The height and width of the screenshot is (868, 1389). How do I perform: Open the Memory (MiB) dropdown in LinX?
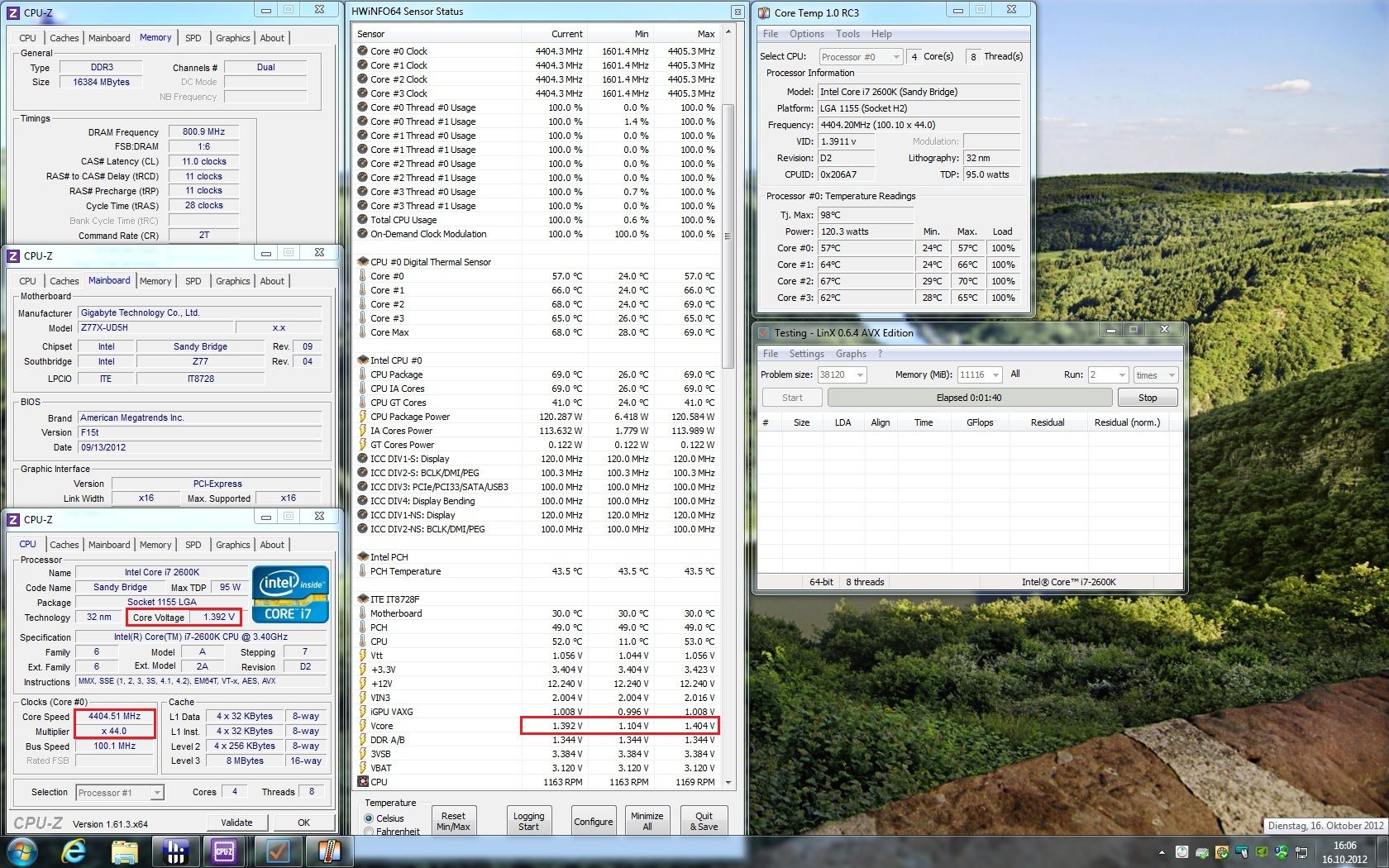pyautogui.click(x=980, y=375)
